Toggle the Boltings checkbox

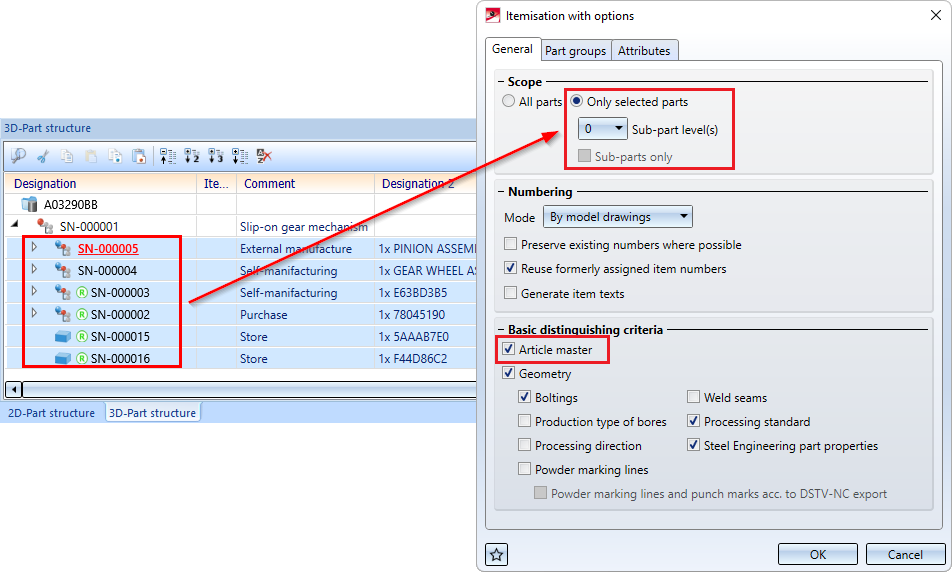tap(525, 397)
